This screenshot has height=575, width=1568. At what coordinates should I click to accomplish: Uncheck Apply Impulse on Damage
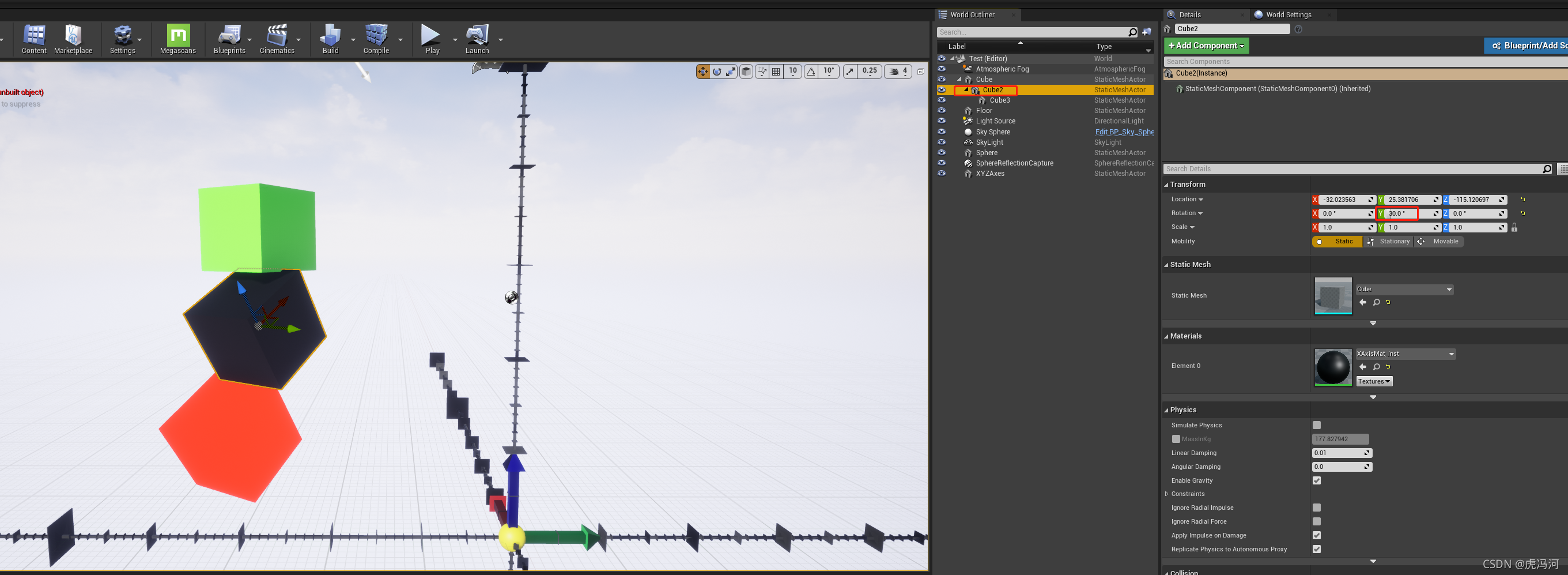(1317, 536)
